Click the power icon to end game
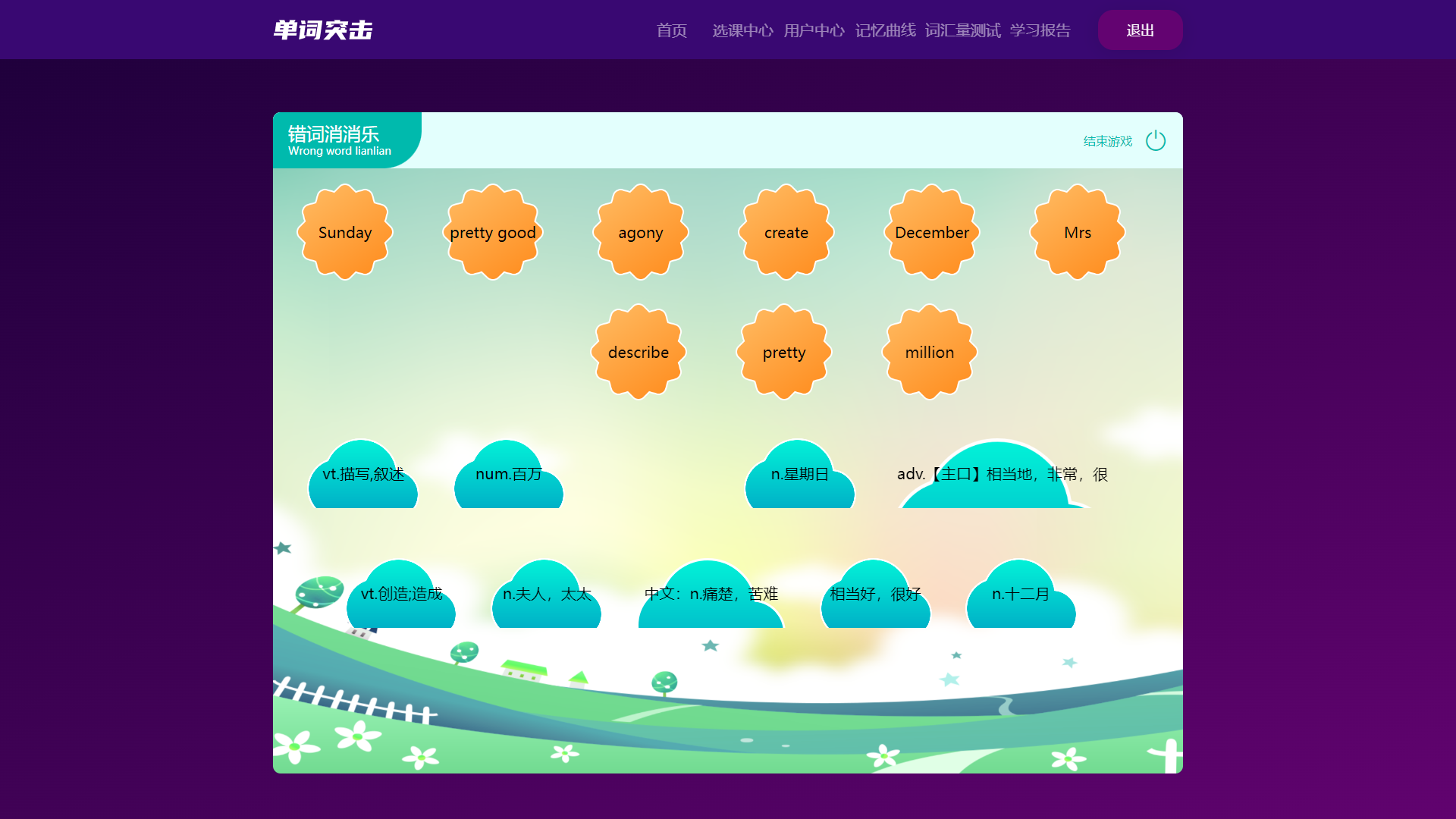 [1156, 141]
